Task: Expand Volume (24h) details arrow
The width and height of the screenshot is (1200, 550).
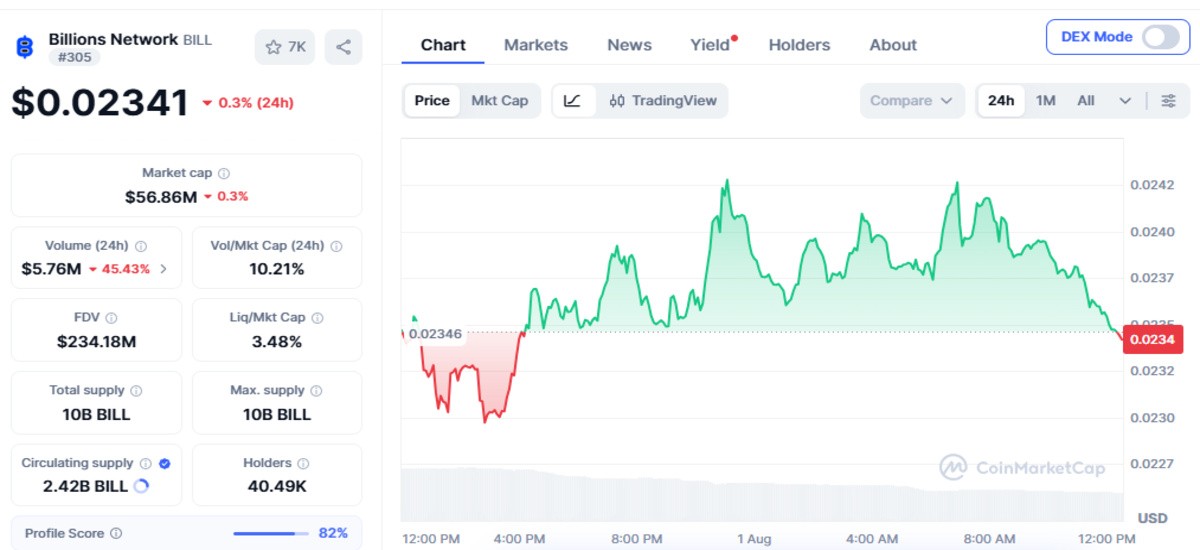Action: [x=164, y=269]
